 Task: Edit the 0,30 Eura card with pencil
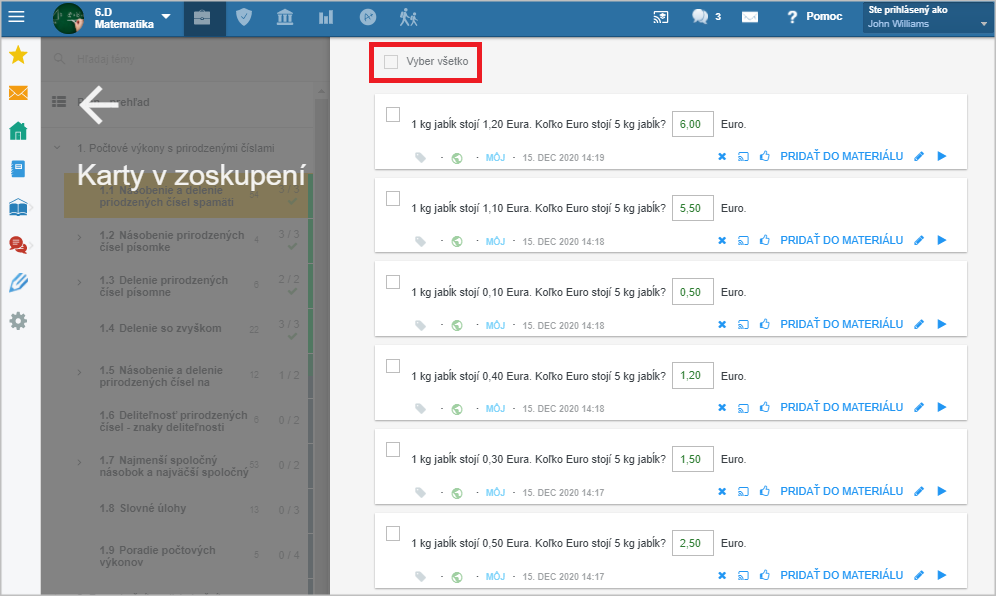919,491
